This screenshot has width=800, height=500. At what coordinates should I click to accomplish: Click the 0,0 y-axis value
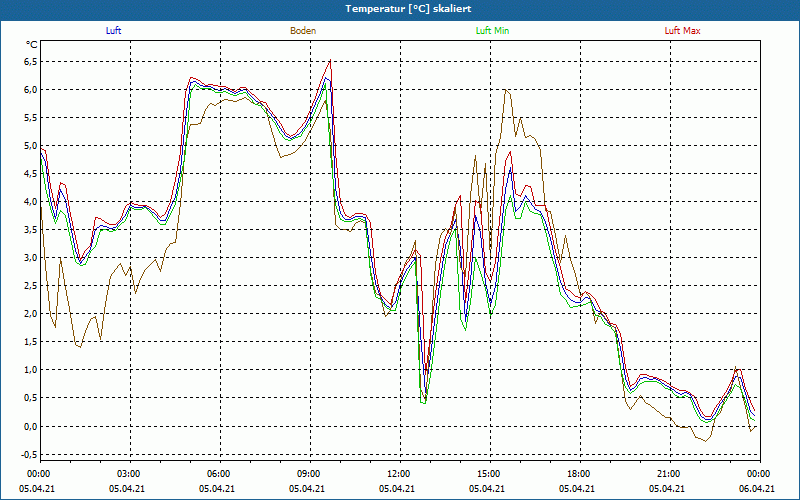pos(32,427)
